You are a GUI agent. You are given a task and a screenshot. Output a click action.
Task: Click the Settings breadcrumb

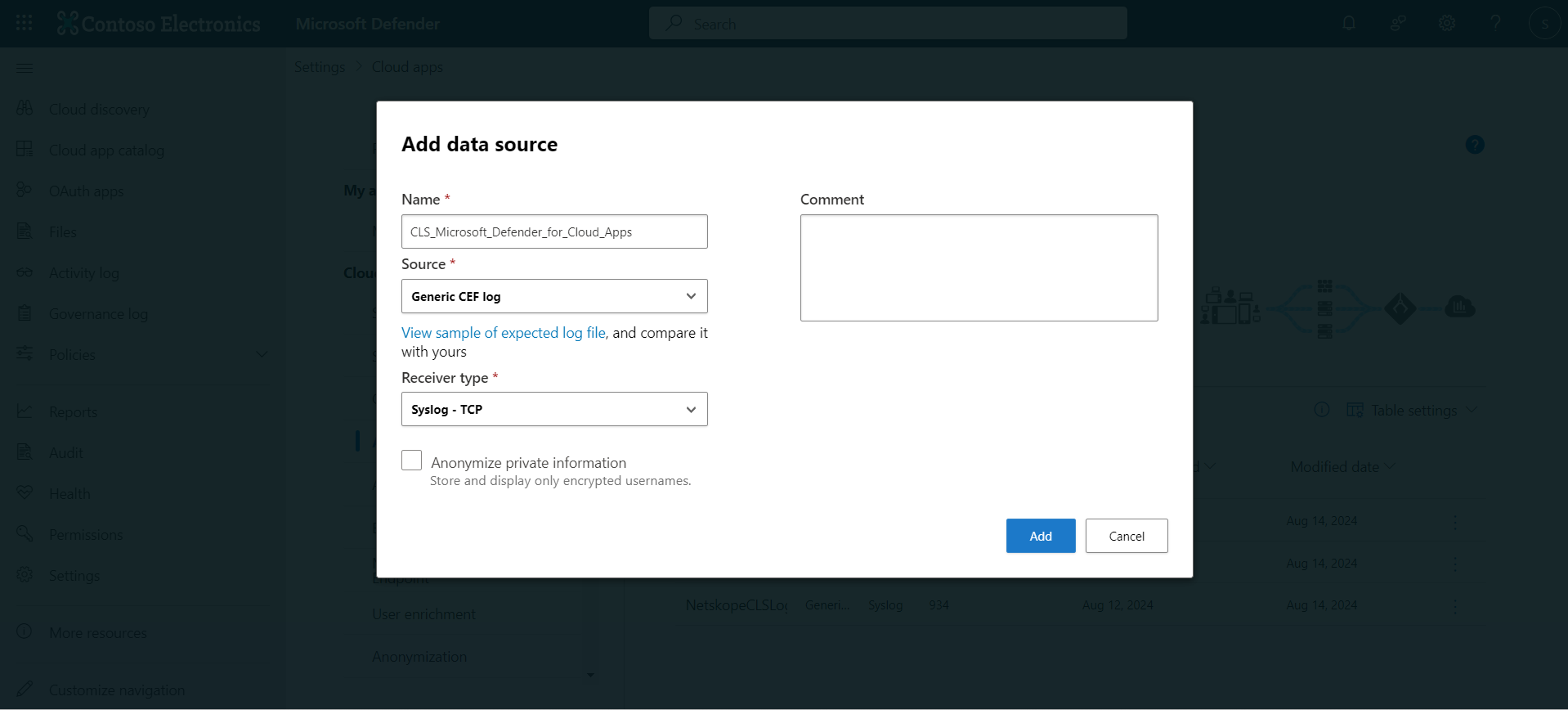pos(320,67)
